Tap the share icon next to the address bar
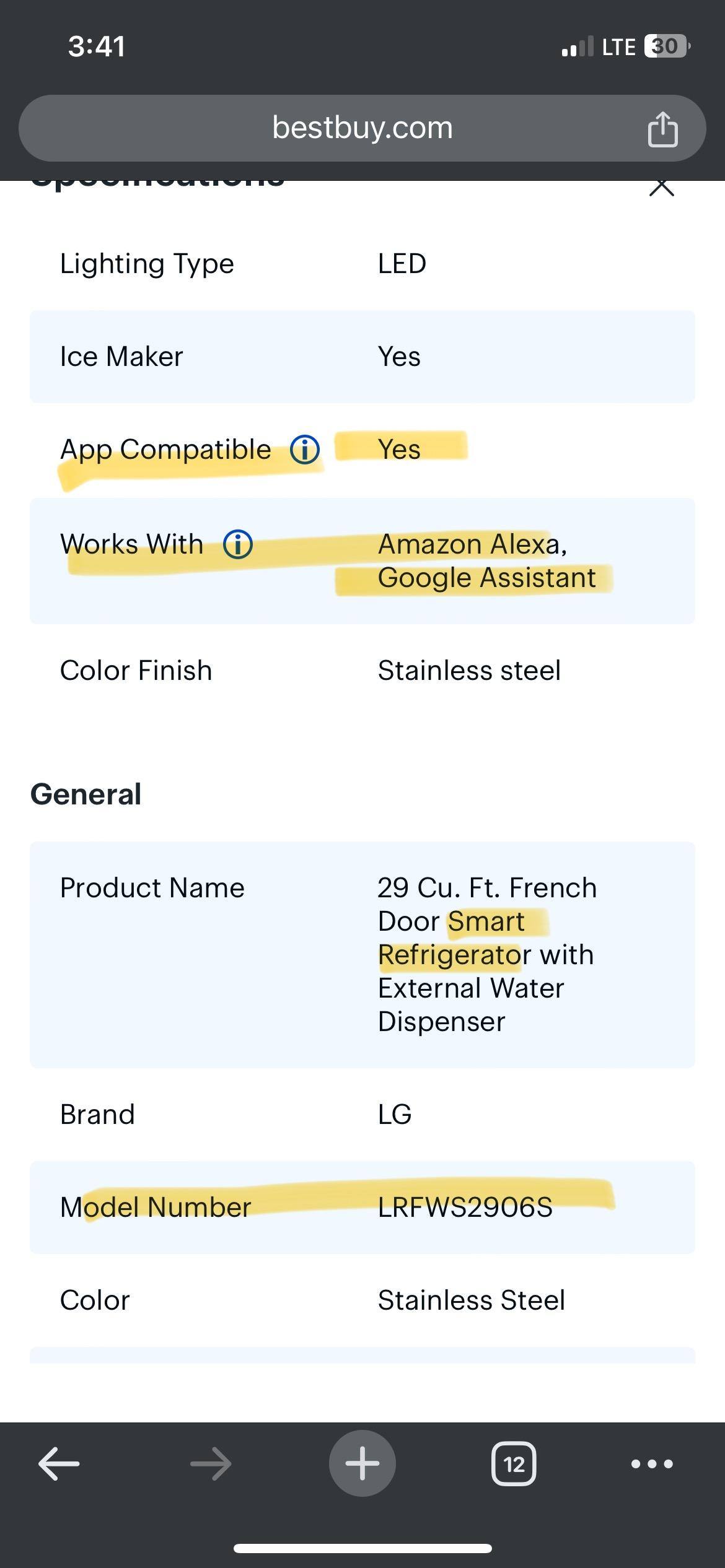Viewport: 725px width, 1568px height. point(663,128)
